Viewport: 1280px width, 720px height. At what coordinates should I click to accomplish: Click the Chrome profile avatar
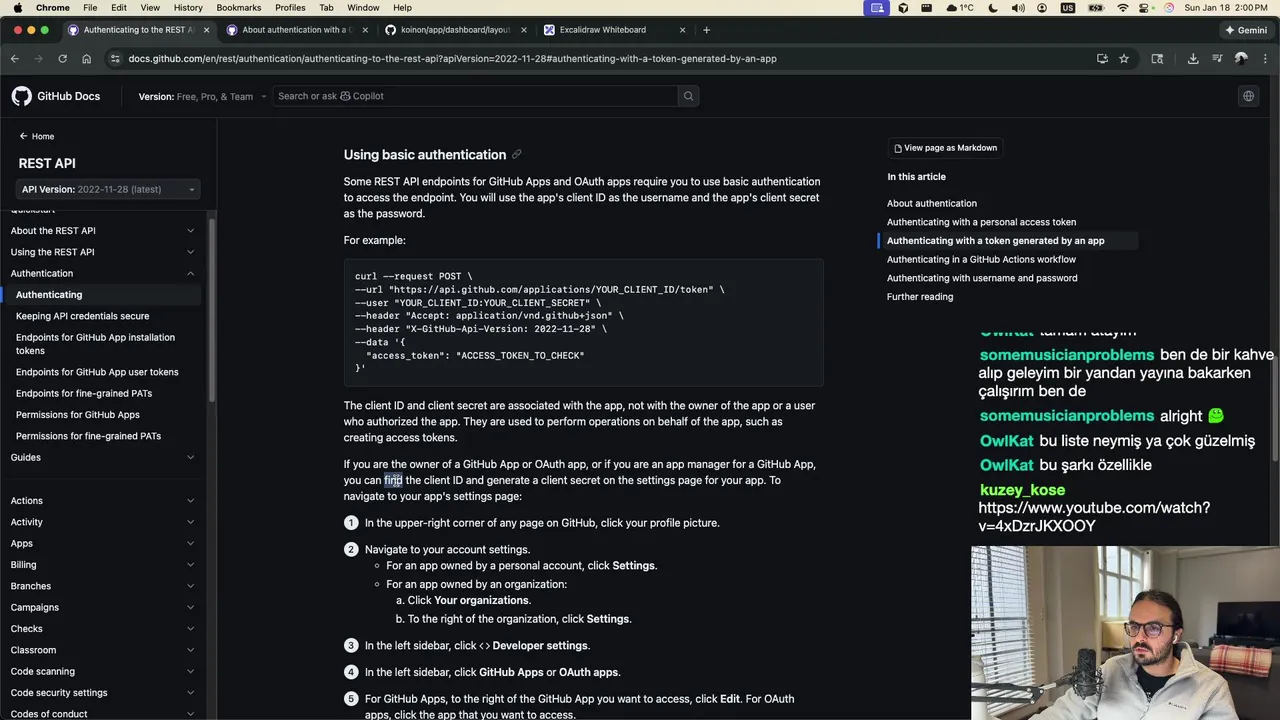point(1241,58)
